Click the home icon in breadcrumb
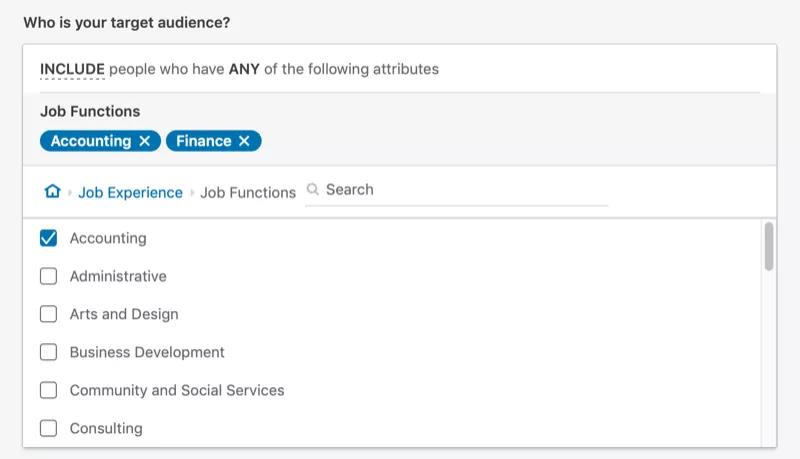This screenshot has width=800, height=459. (x=53, y=192)
